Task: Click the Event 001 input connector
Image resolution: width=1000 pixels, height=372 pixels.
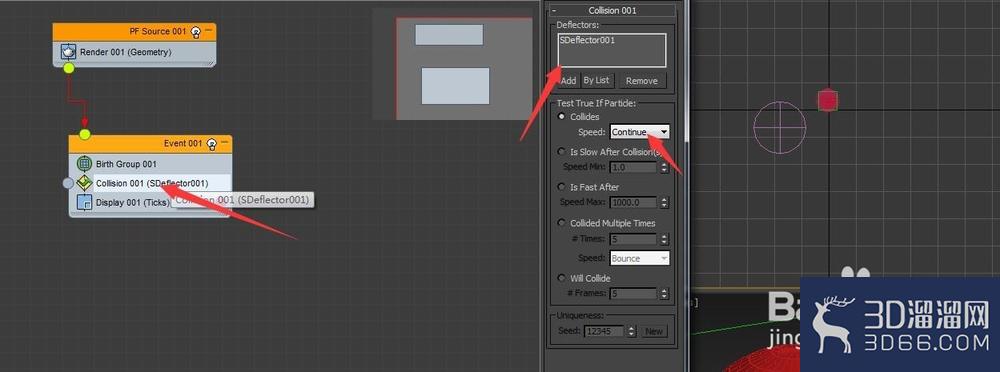Action: click(x=85, y=134)
